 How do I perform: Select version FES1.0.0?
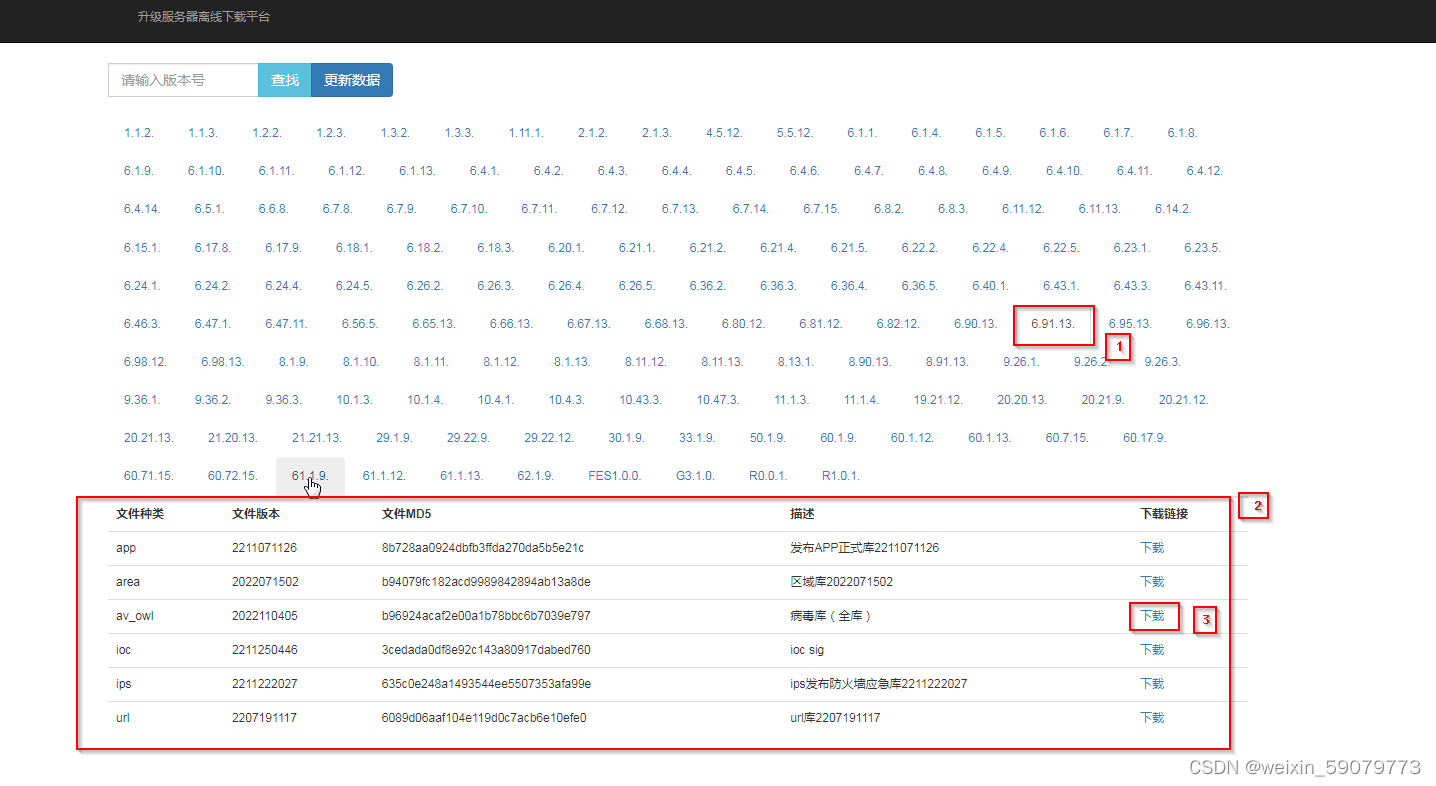(614, 475)
